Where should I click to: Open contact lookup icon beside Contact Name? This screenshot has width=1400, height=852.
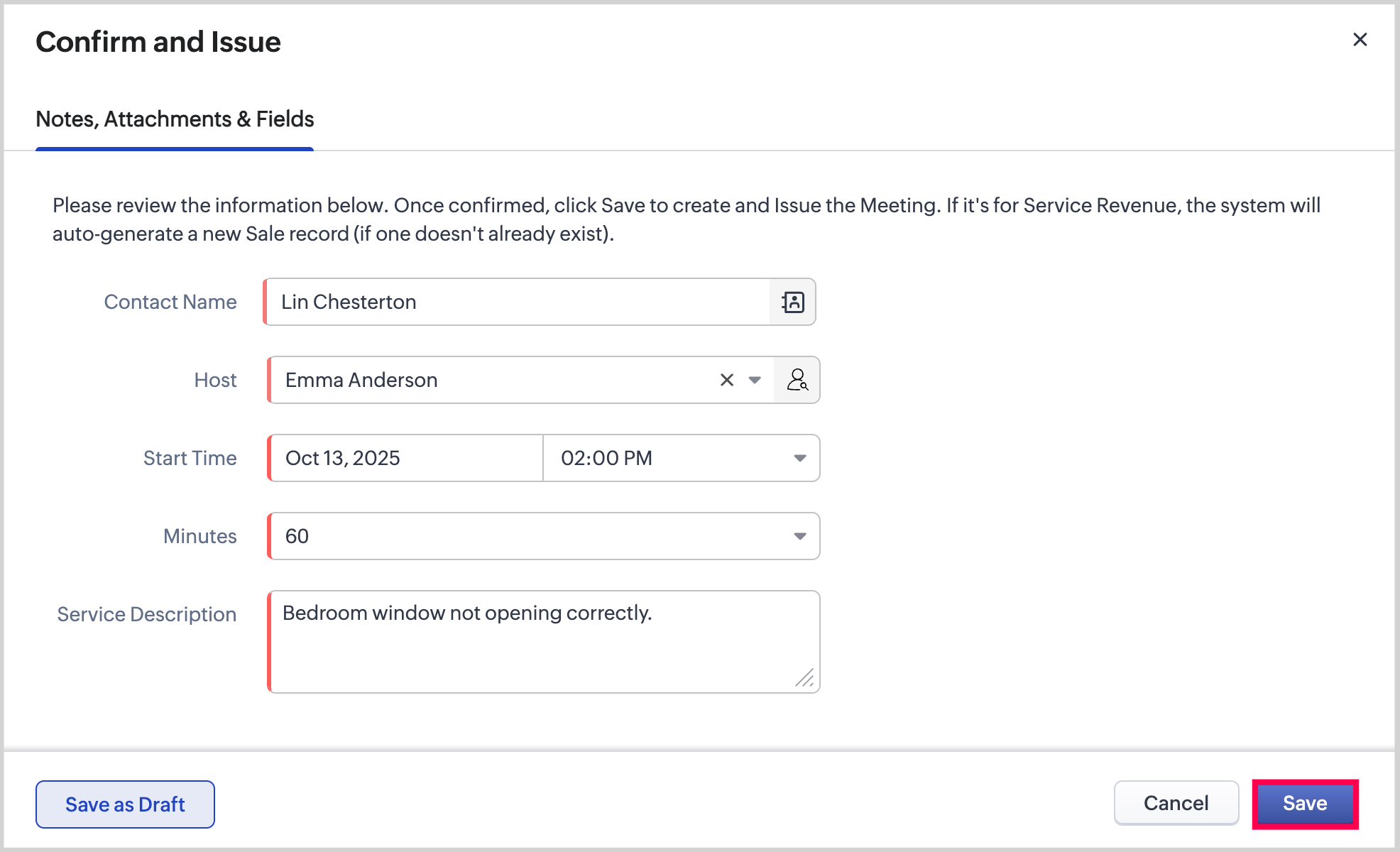[x=792, y=302]
